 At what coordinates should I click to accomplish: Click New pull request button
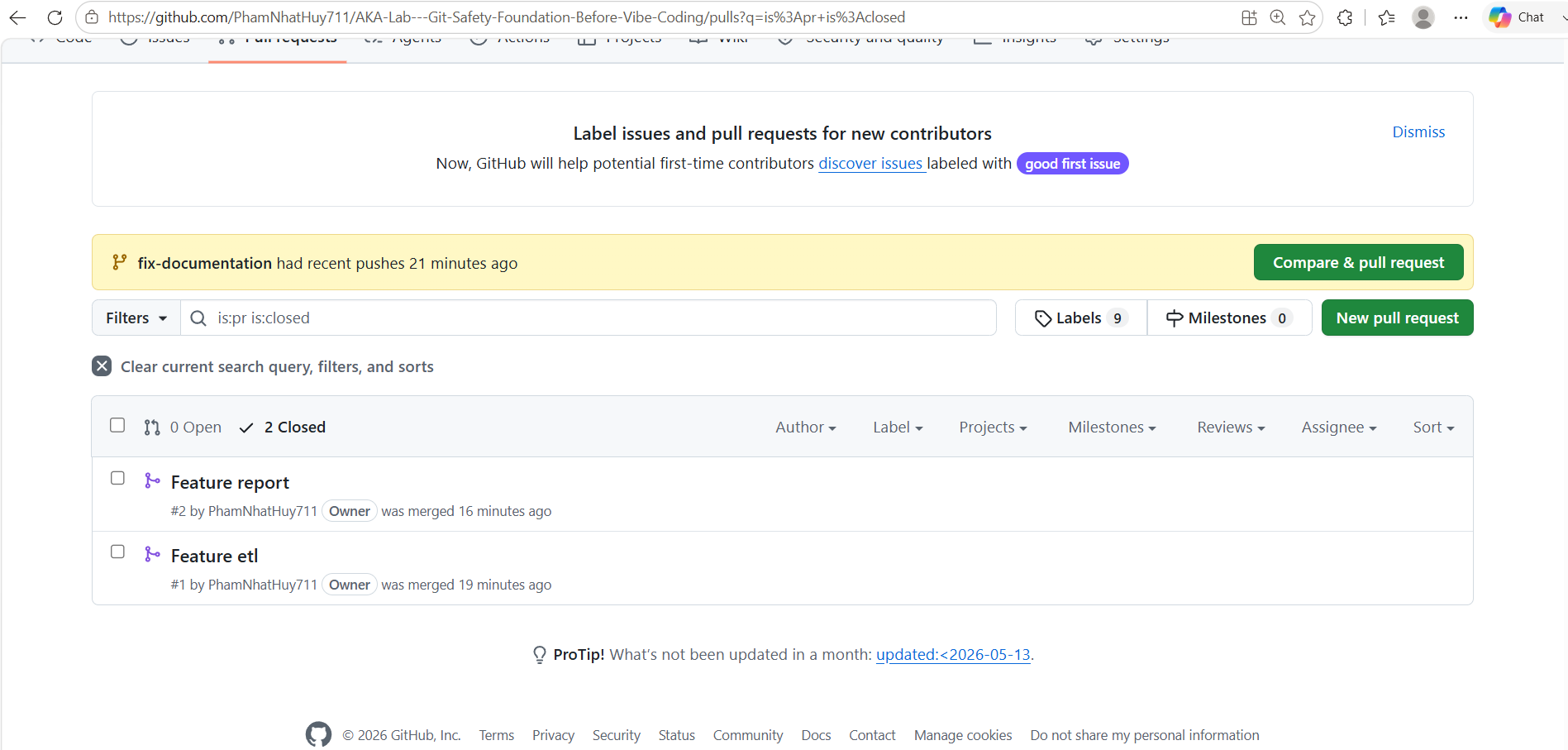(x=1397, y=318)
